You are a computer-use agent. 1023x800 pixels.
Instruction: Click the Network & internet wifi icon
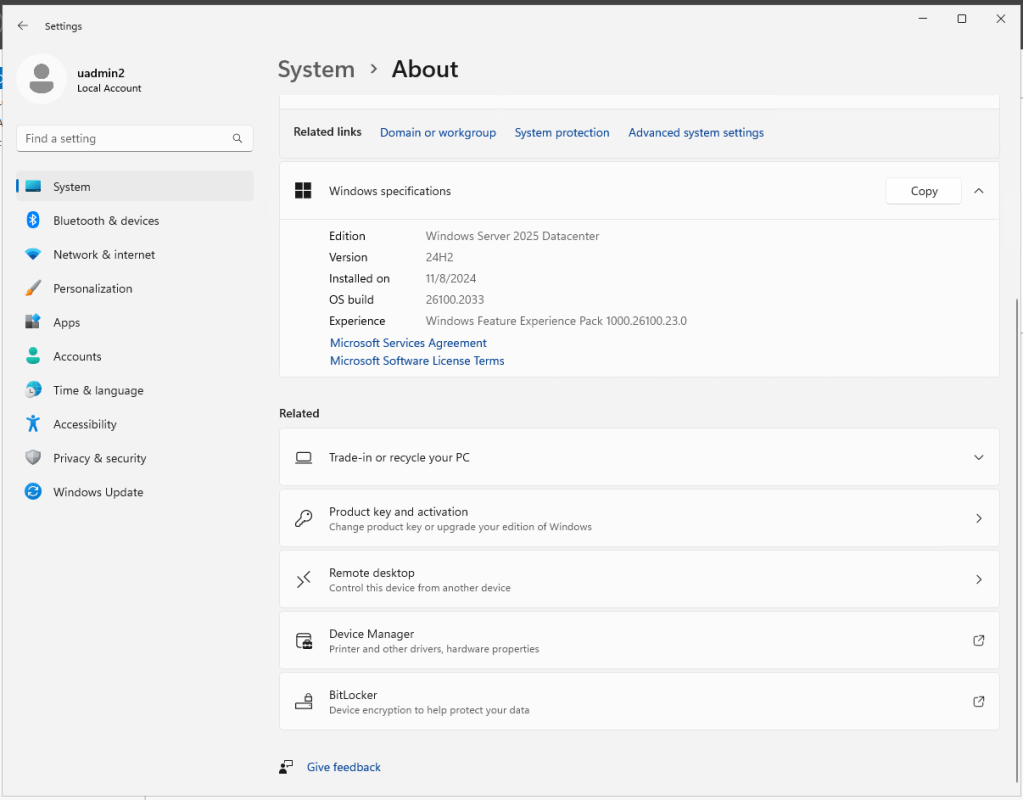click(33, 255)
